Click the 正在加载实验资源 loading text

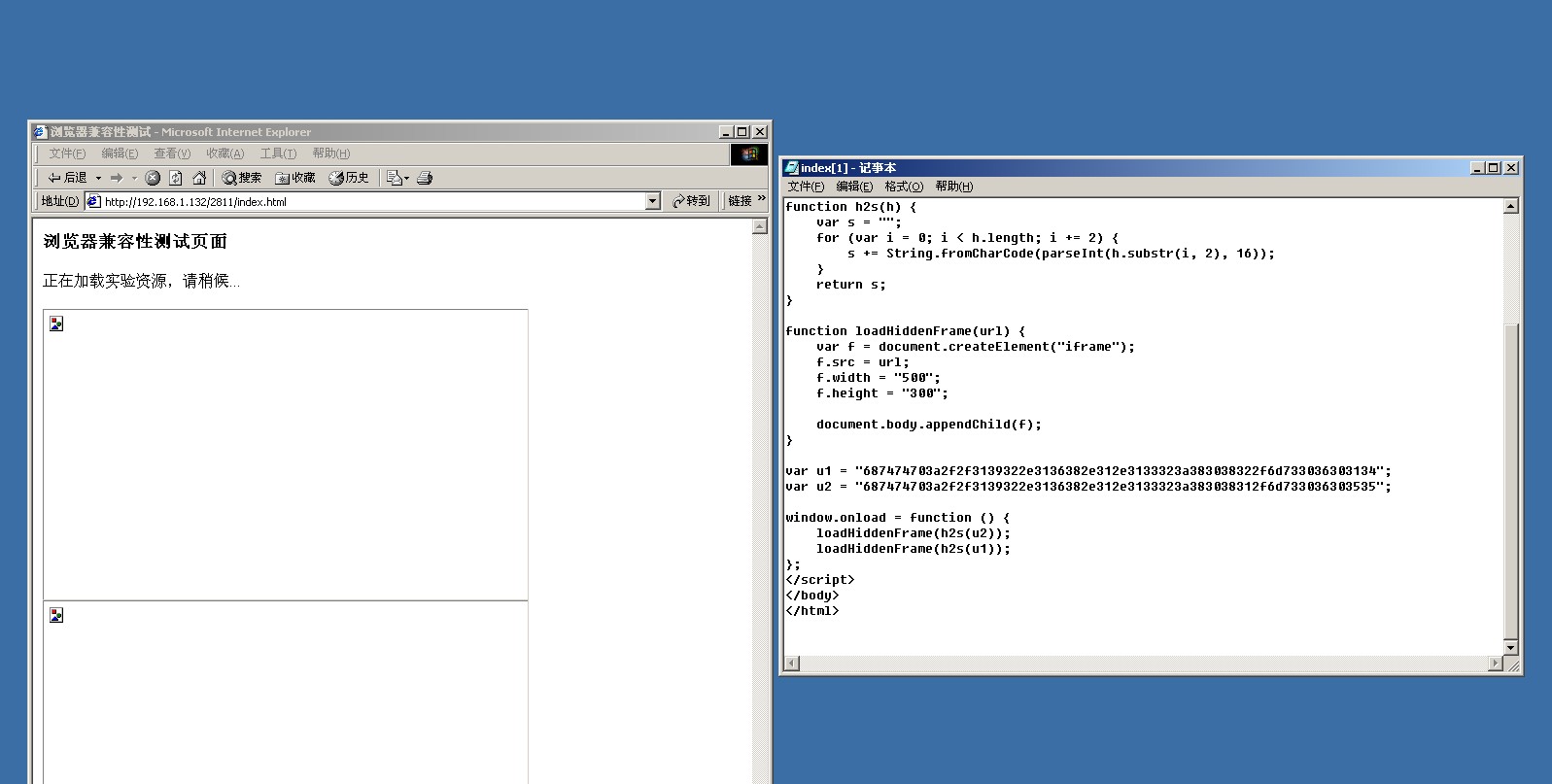point(141,281)
